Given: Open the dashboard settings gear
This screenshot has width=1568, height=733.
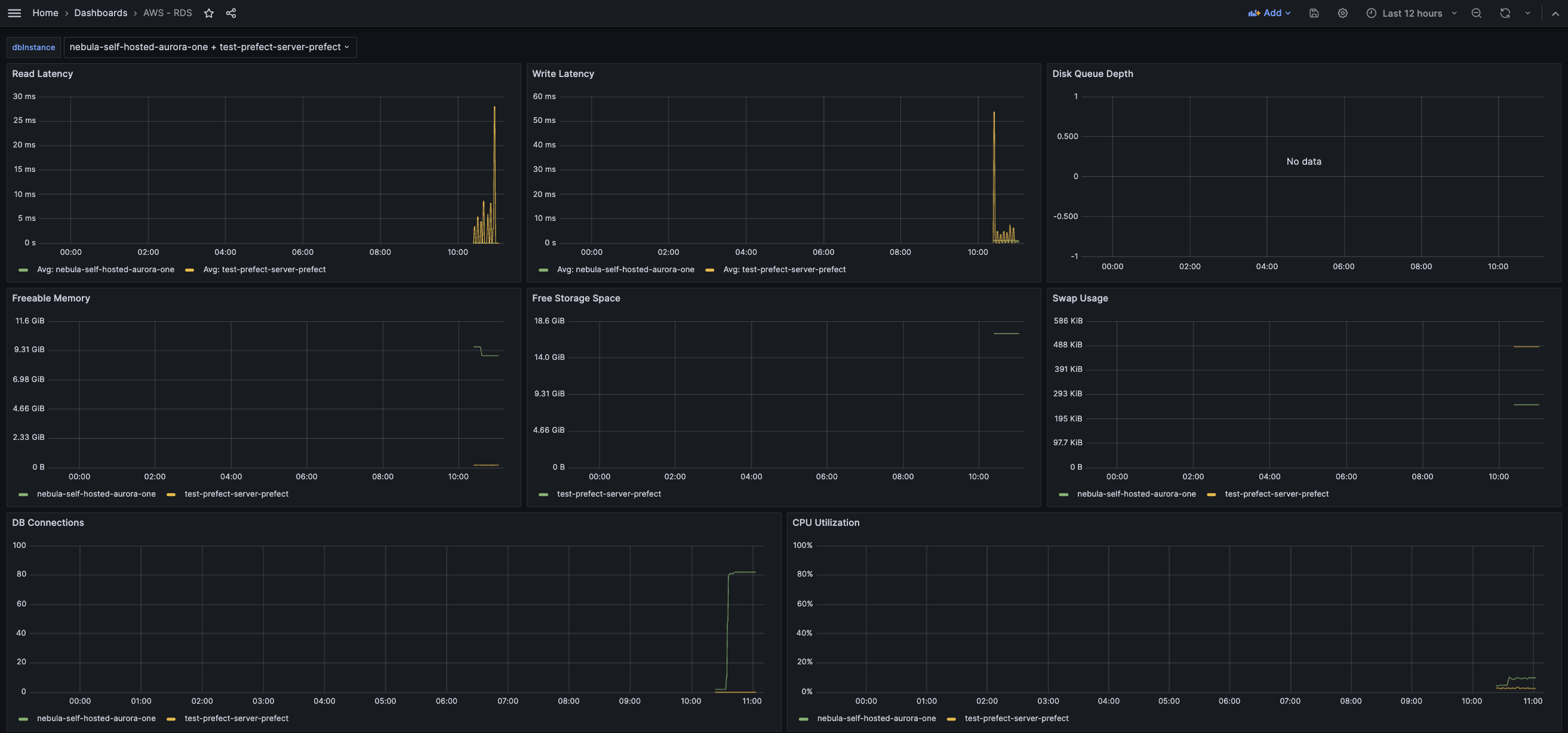Looking at the screenshot, I should [1342, 13].
